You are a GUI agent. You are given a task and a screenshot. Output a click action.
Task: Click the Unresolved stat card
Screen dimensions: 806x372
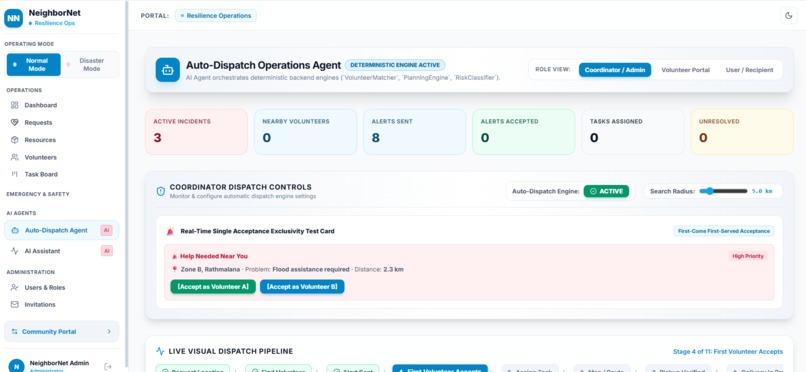tap(742, 132)
